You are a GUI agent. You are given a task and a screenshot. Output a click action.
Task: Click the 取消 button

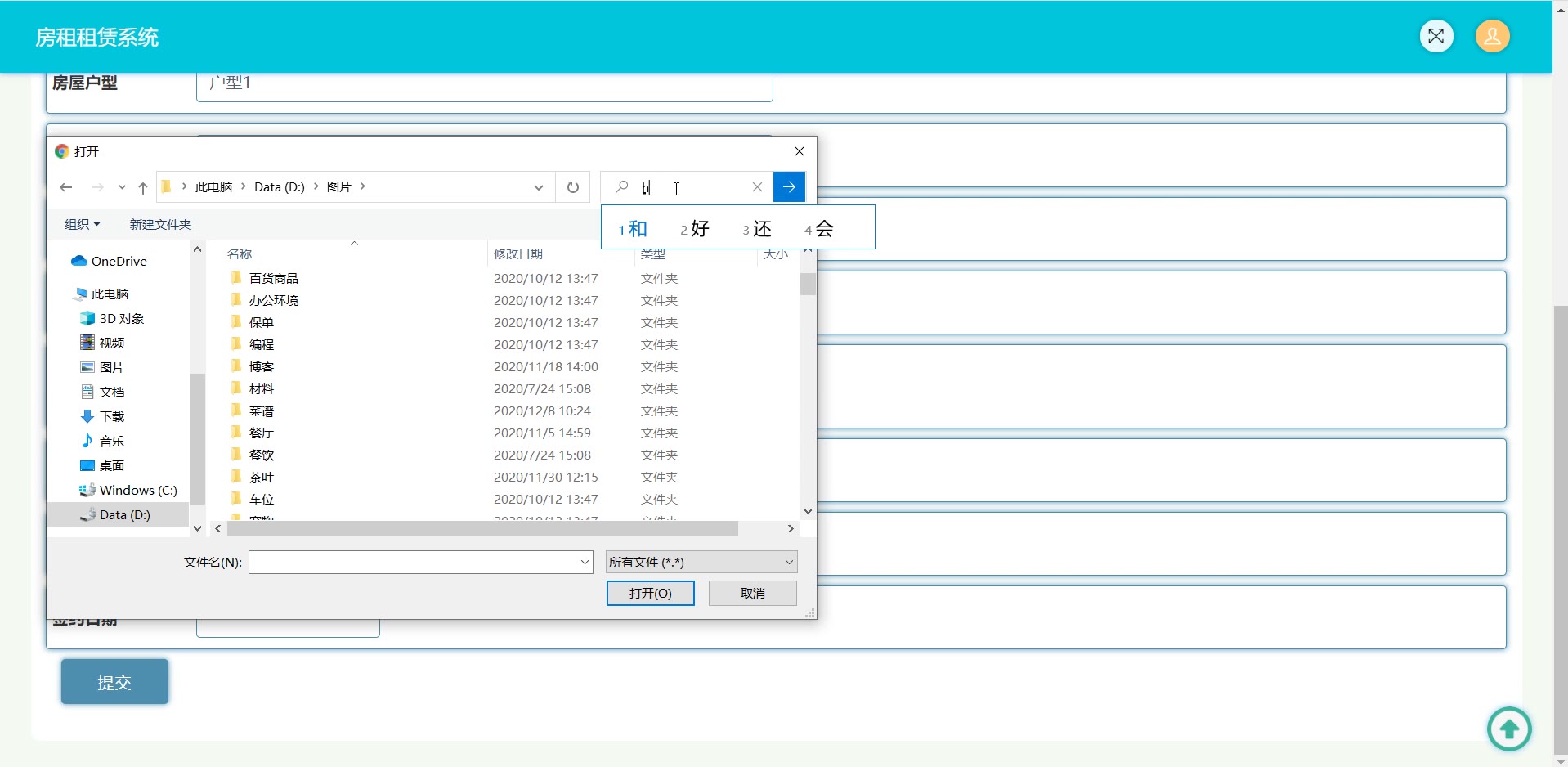coord(752,593)
